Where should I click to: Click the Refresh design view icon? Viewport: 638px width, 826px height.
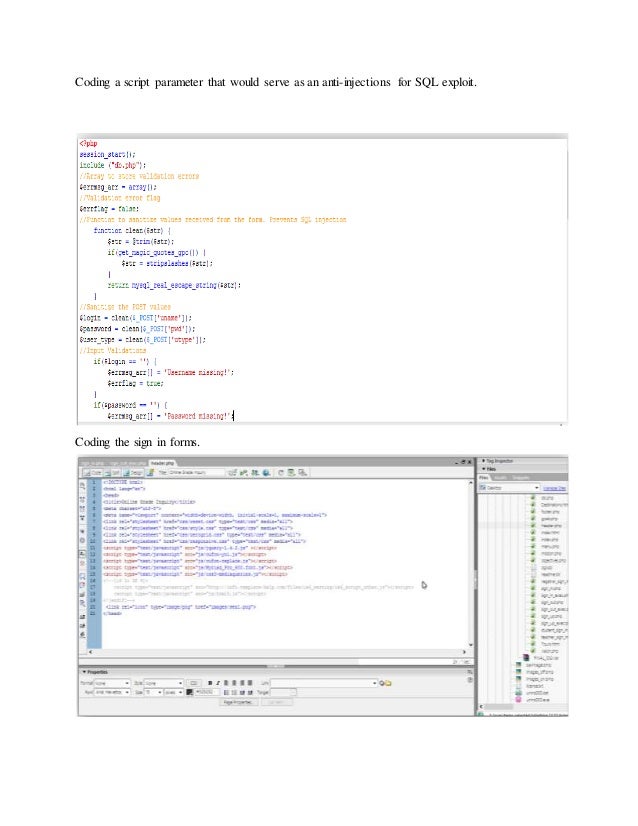coord(281,473)
